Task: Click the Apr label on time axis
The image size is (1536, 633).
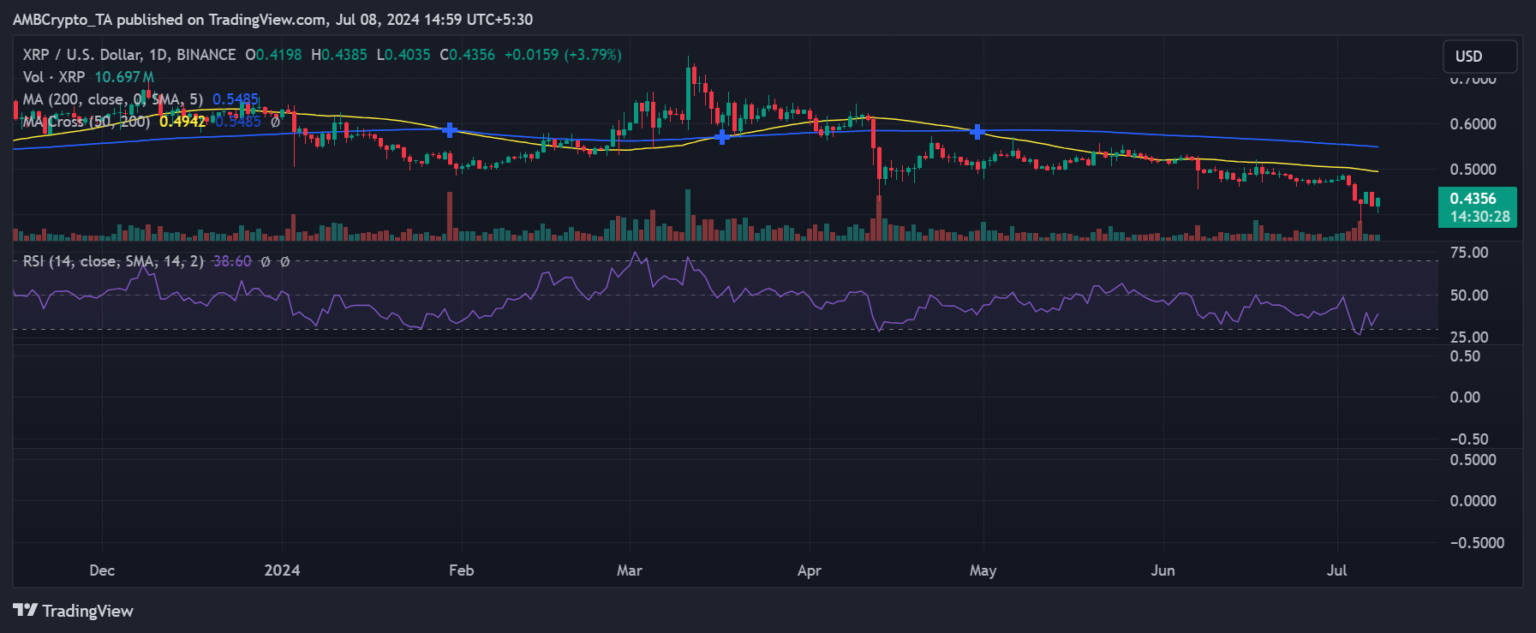Action: coord(809,572)
